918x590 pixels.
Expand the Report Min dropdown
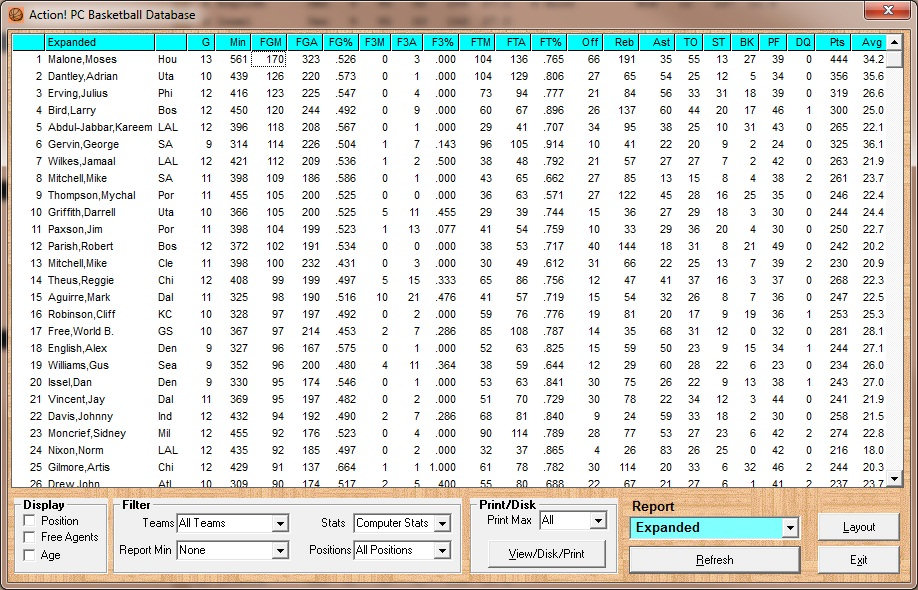pos(280,550)
